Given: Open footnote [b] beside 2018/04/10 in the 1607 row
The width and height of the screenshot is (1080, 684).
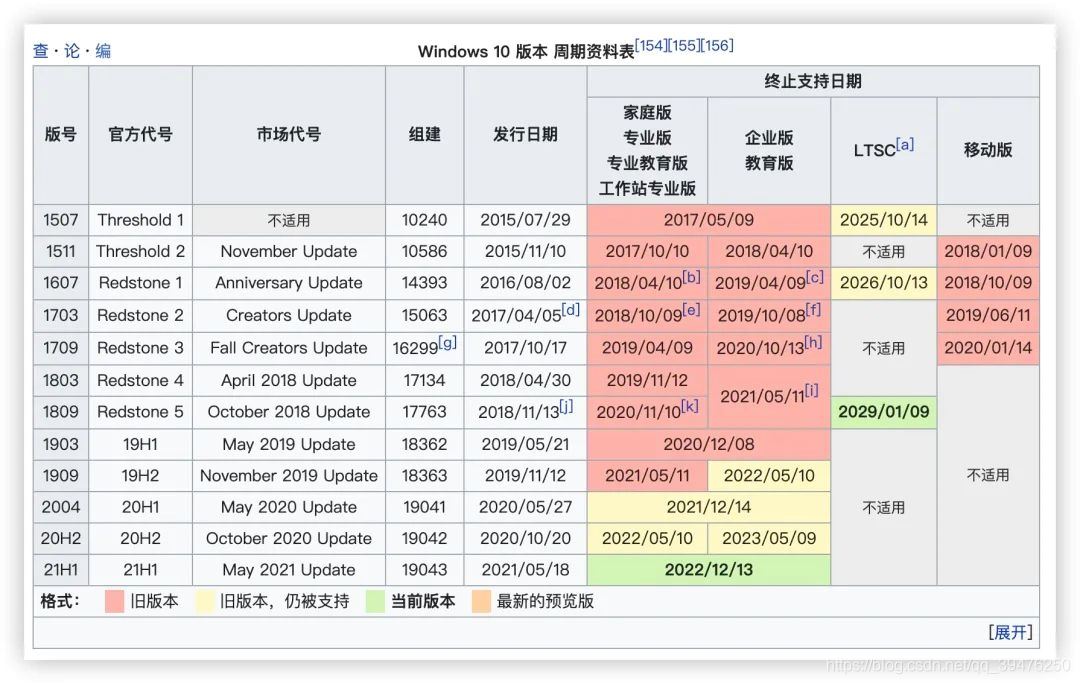Looking at the screenshot, I should point(691,277).
